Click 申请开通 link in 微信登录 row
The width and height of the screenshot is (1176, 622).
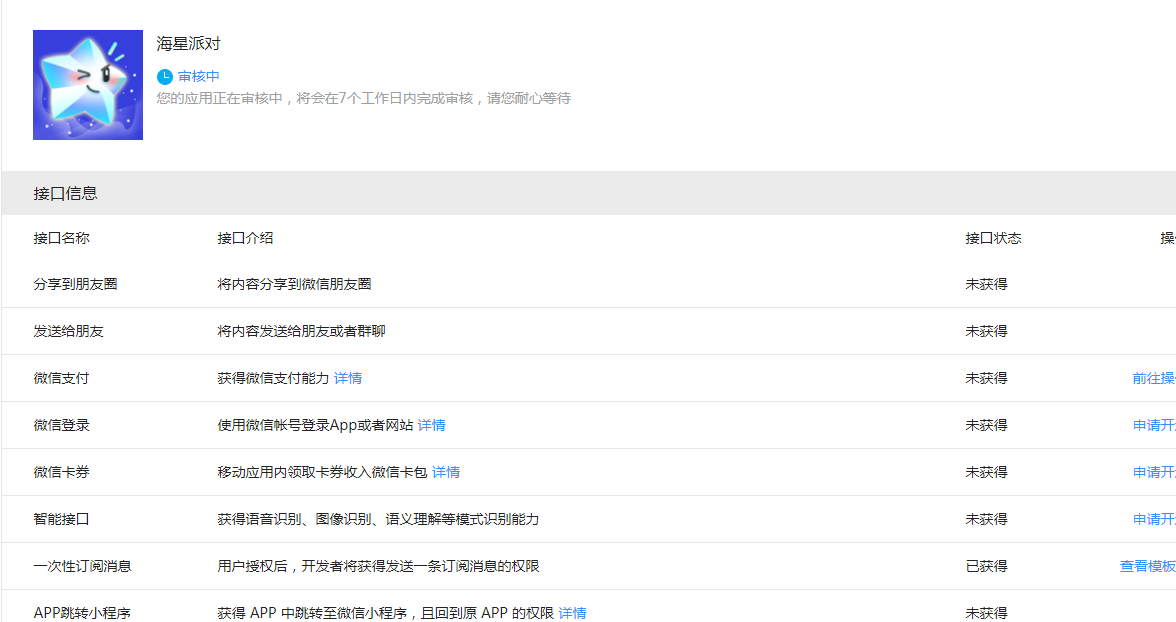point(1154,425)
